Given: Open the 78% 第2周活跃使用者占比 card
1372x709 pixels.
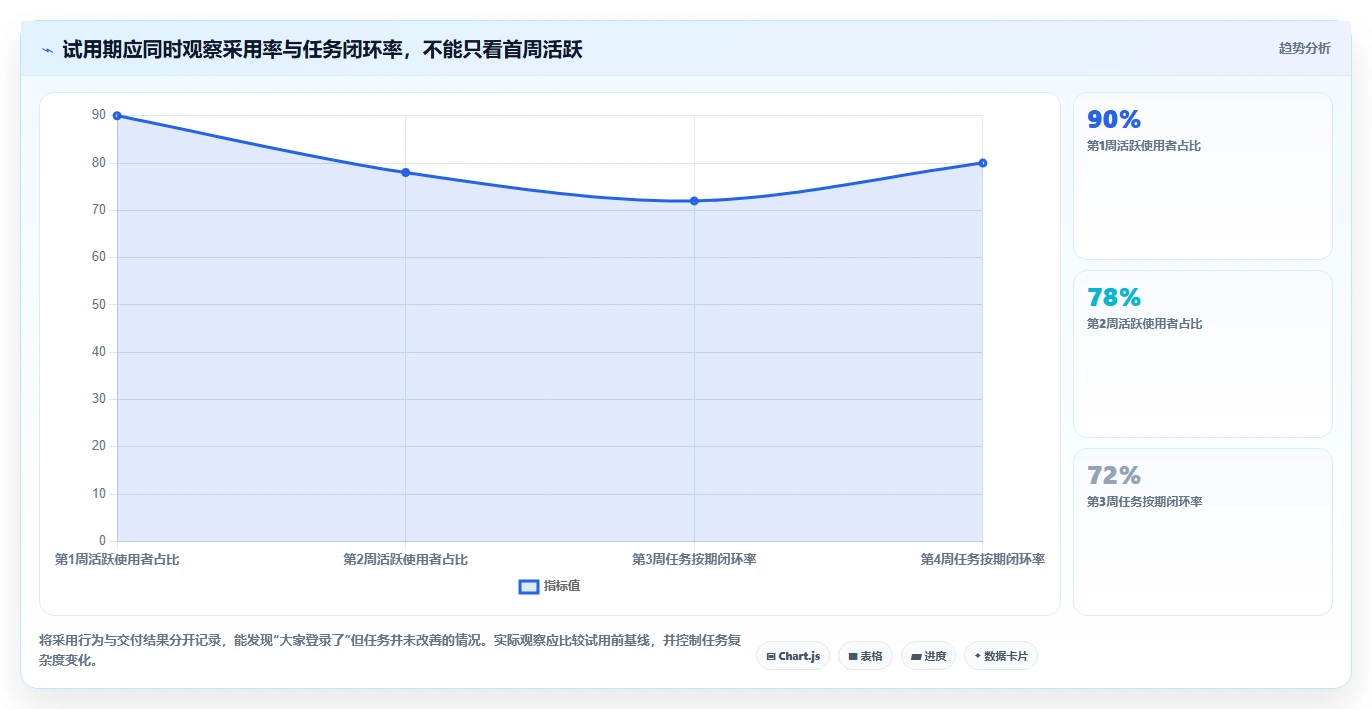Looking at the screenshot, I should click(x=1202, y=354).
